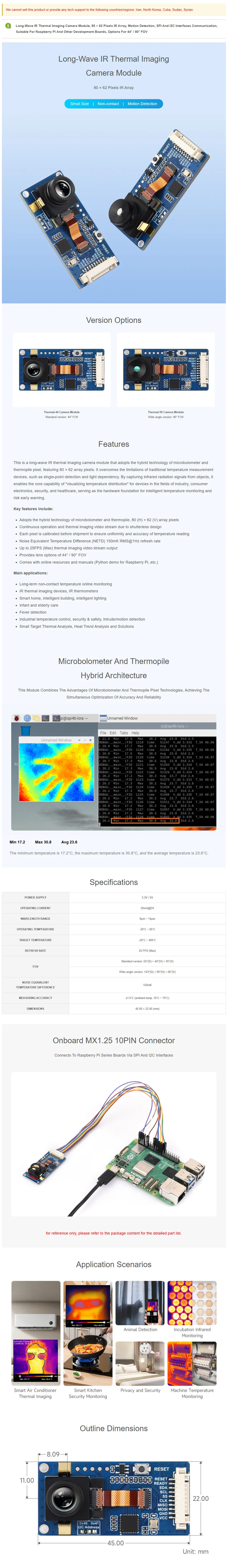228x1568 pixels.
Task: Open the File menu in embedded terminal
Action: click(x=103, y=733)
